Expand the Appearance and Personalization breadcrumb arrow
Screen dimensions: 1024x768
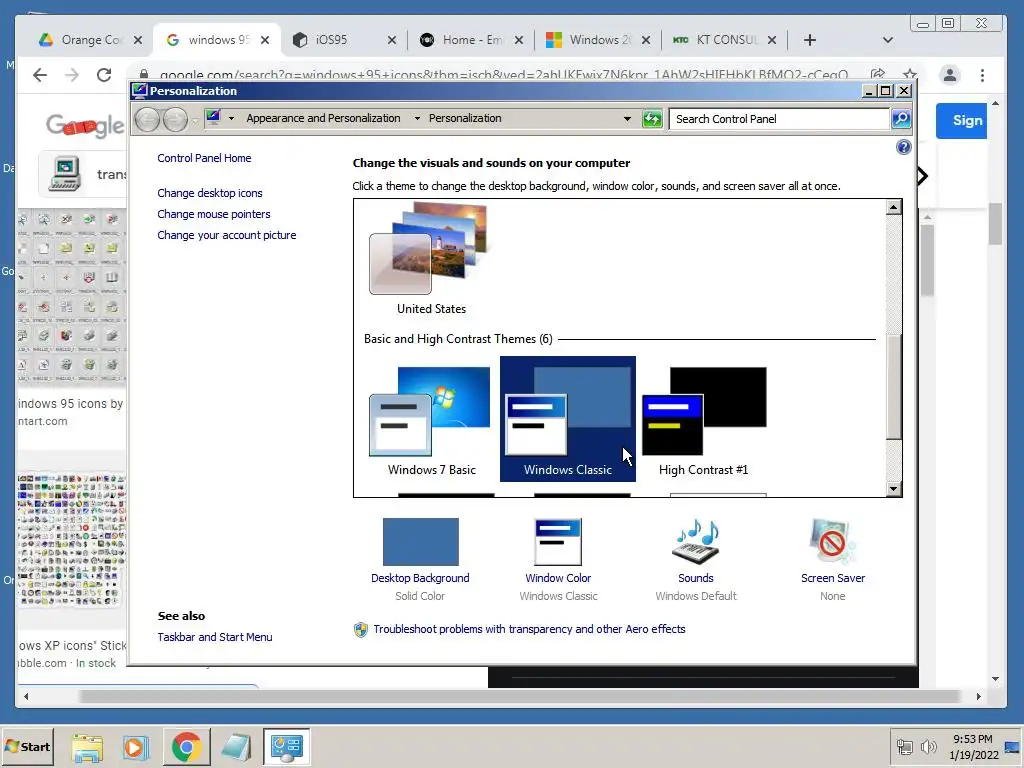[417, 119]
